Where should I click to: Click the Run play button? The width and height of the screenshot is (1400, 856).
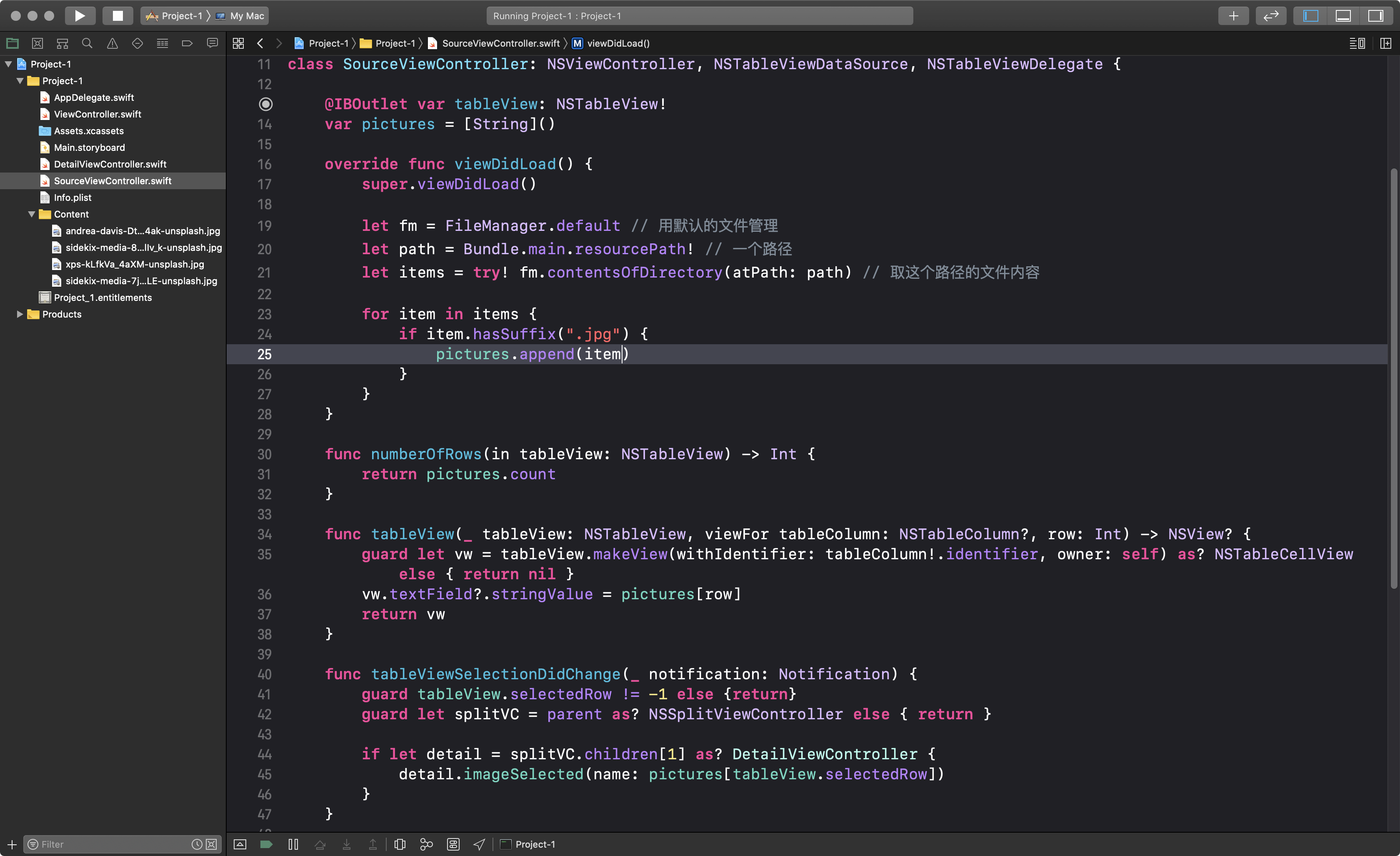(x=80, y=16)
